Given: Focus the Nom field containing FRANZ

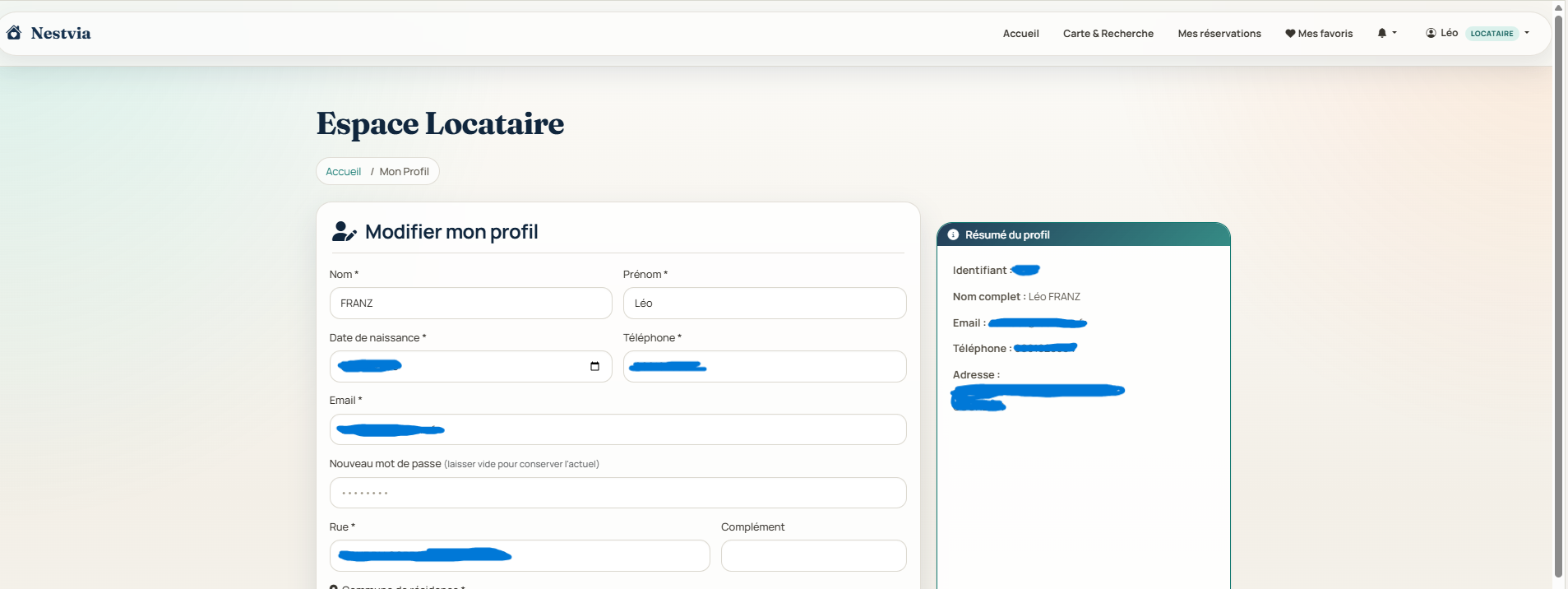Looking at the screenshot, I should click(x=470, y=303).
